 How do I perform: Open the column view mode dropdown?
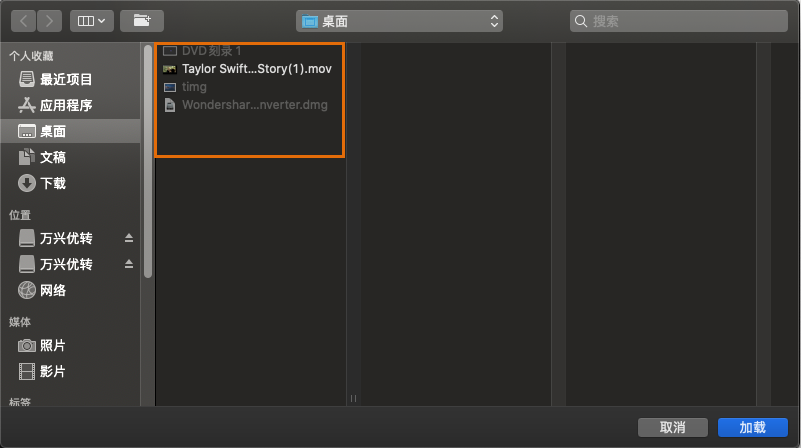click(91, 20)
